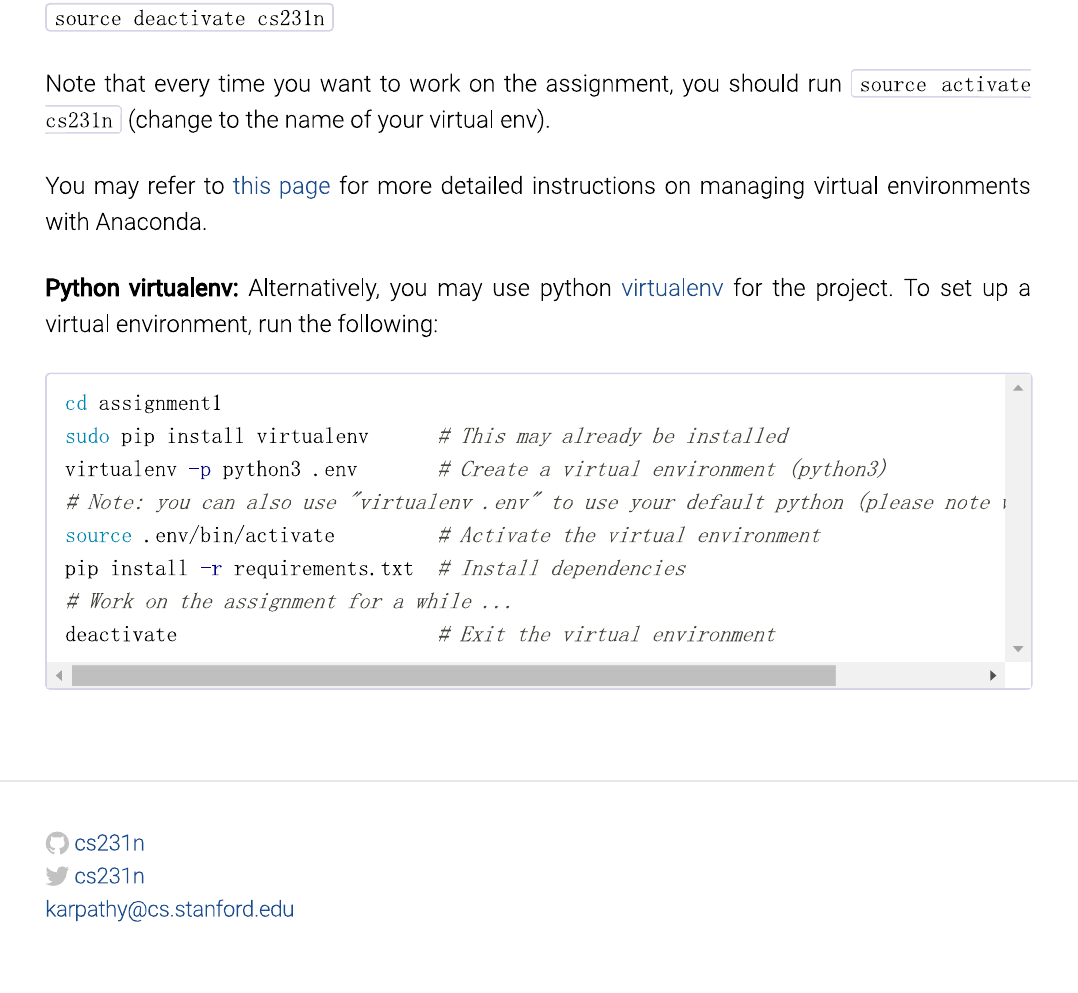Click the bold "Python virtualenv:" heading text
Image resolution: width=1078 pixels, height=993 pixels.
pyautogui.click(x=142, y=288)
